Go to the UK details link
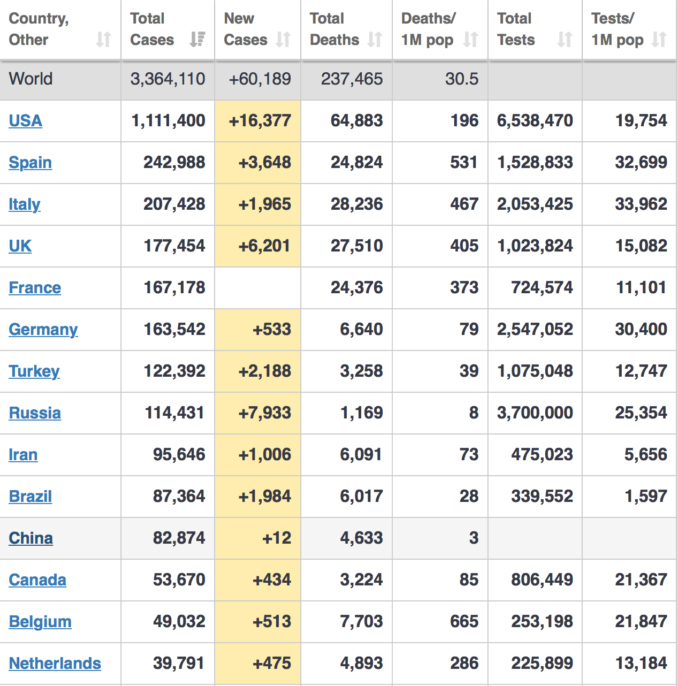Viewport: 678px width, 686px height. (20, 246)
